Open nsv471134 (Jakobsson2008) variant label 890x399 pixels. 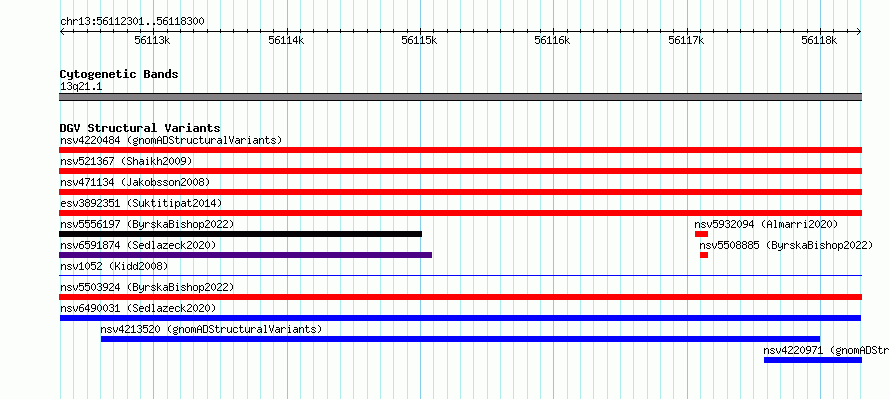pos(135,182)
